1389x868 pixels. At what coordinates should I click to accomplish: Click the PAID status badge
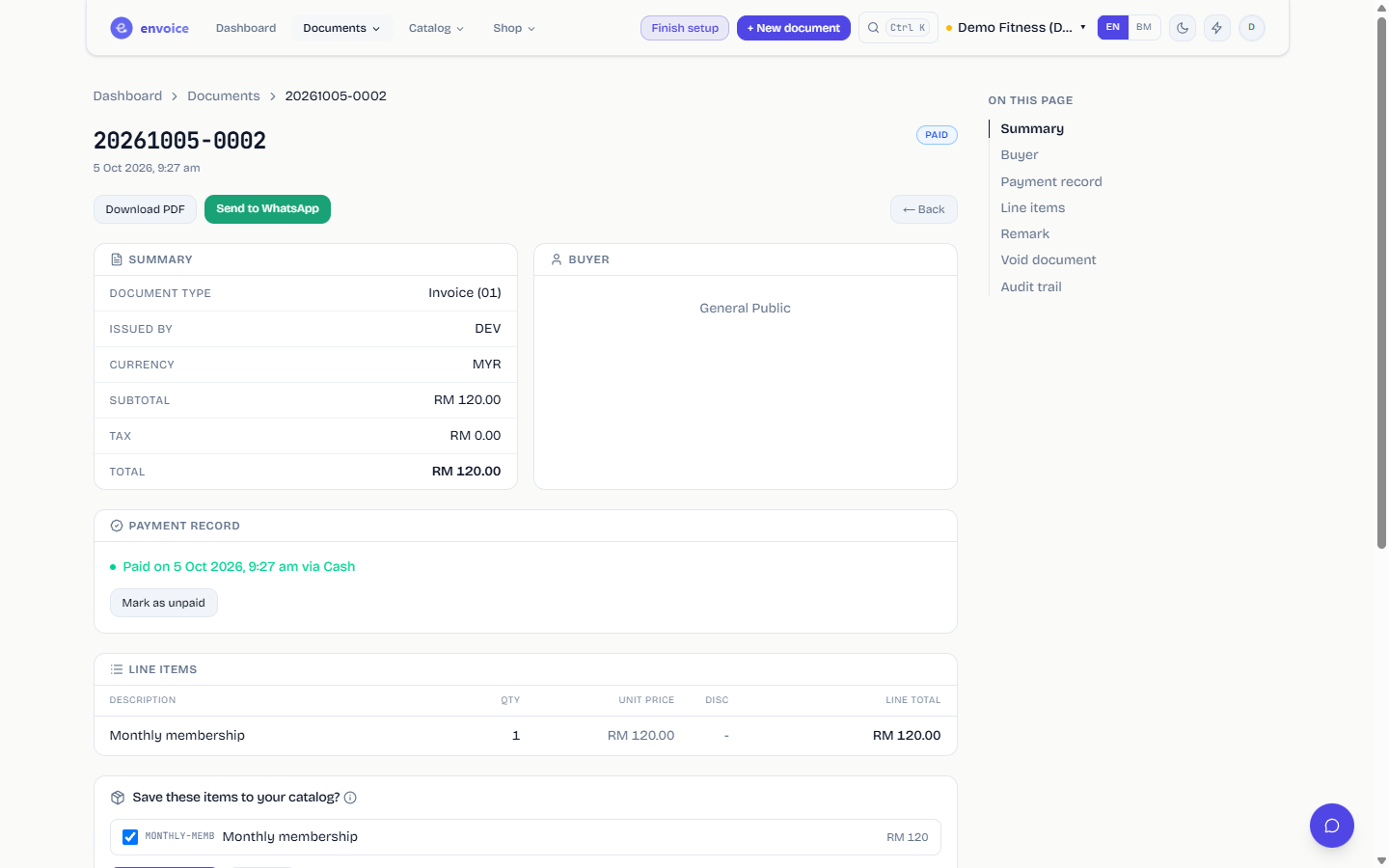point(937,135)
